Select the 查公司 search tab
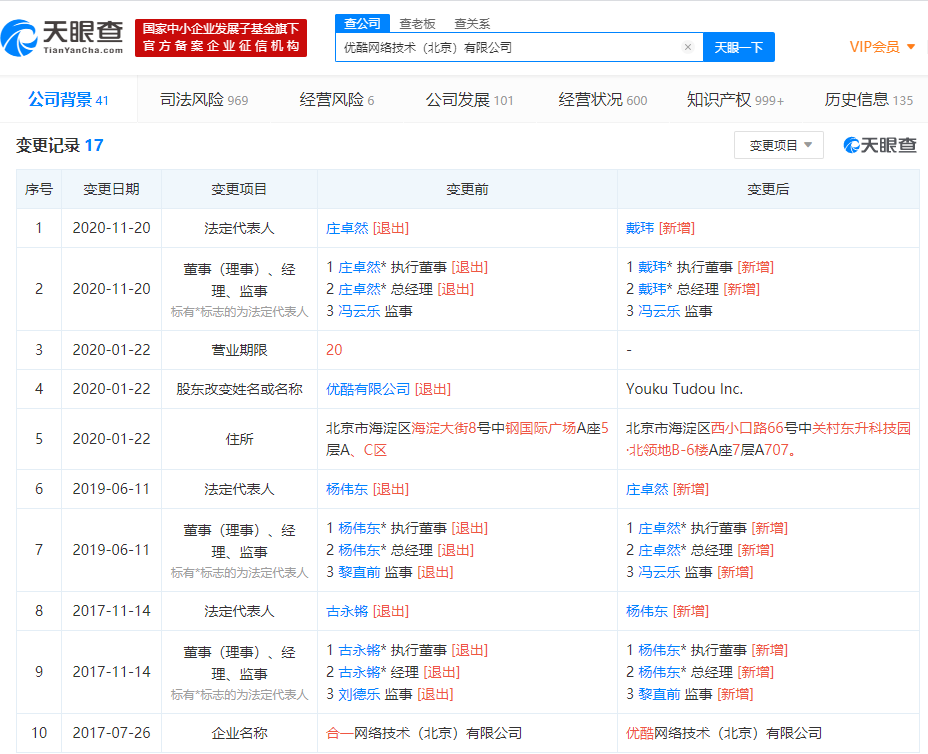The width and height of the screenshot is (928, 754). 362,24
